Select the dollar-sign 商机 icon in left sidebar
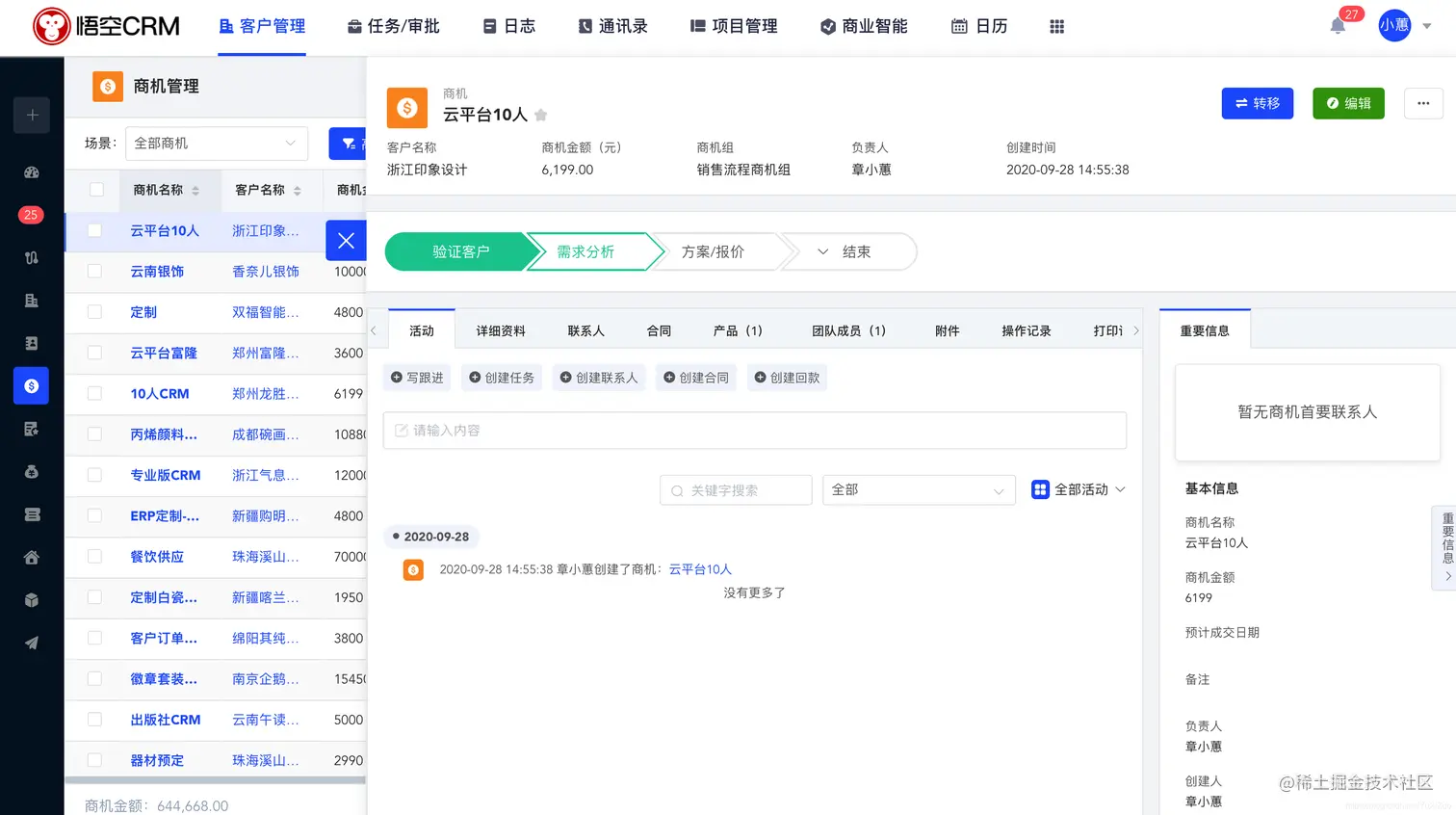Screen dimensions: 1456x815 (x=31, y=385)
